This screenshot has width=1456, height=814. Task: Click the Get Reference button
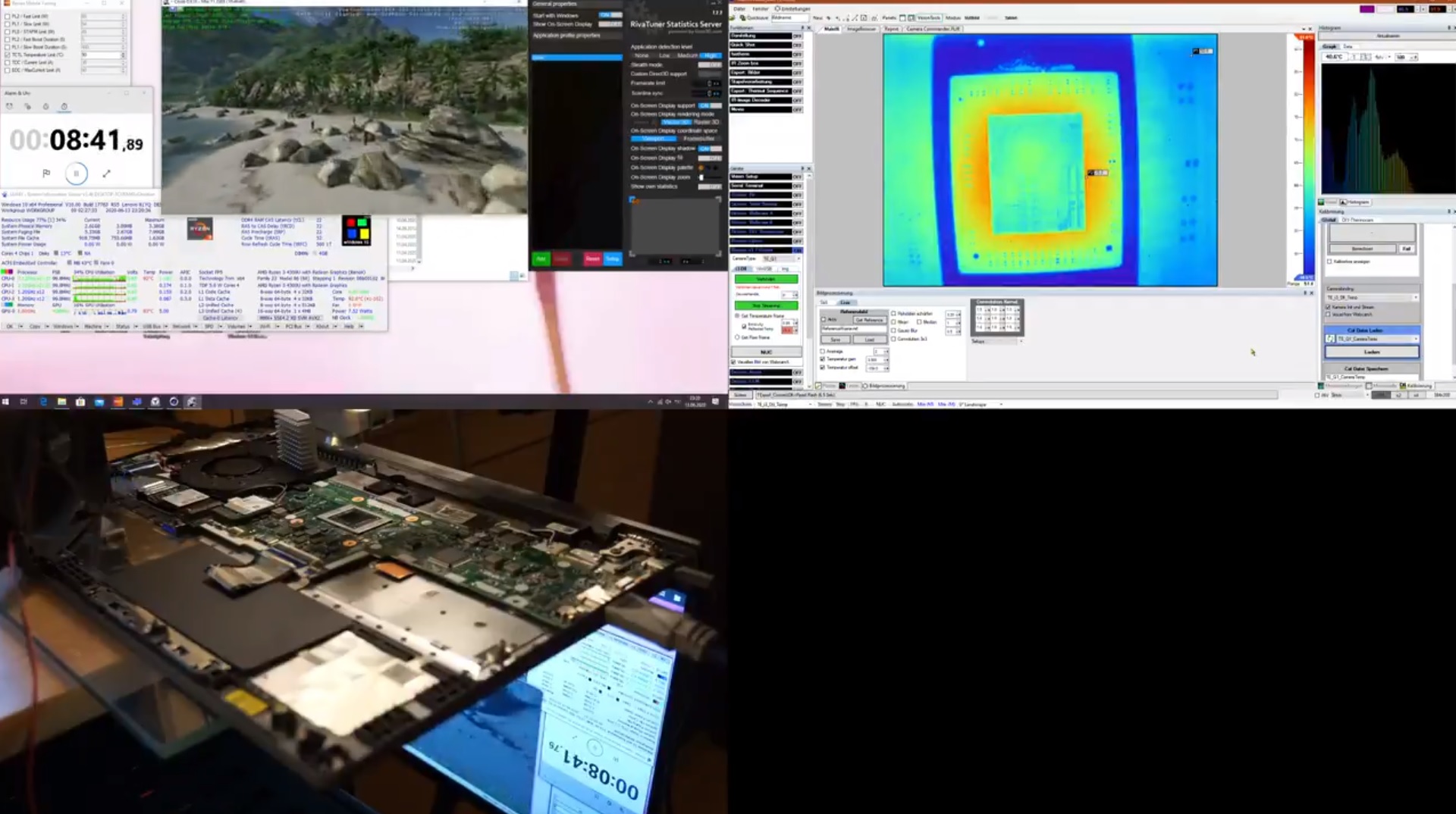(x=869, y=320)
